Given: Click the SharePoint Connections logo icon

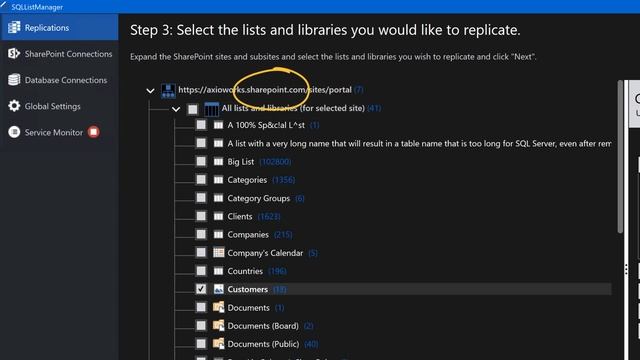Looking at the screenshot, I should click(14, 53).
